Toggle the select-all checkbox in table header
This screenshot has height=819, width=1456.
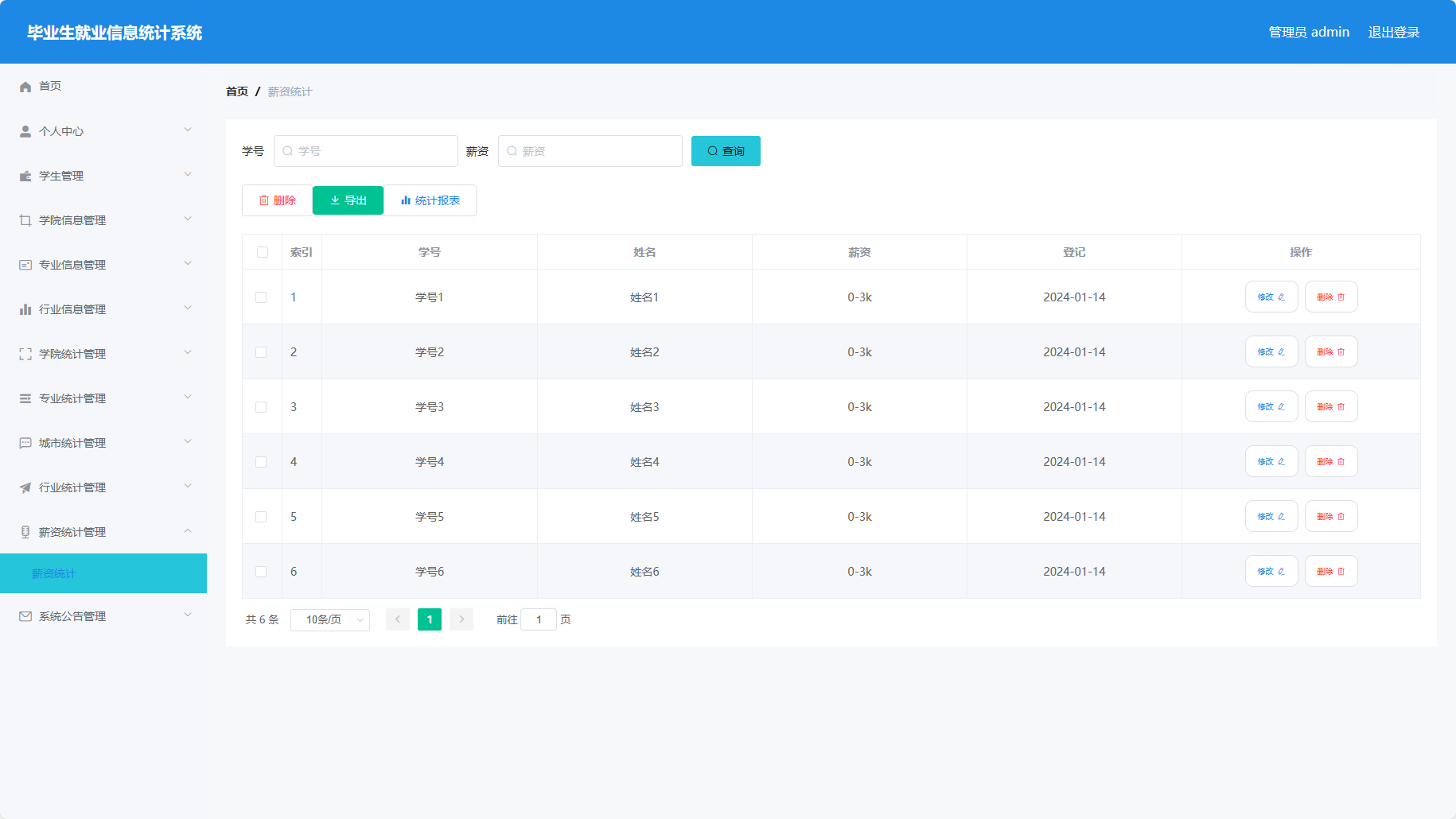tap(263, 252)
